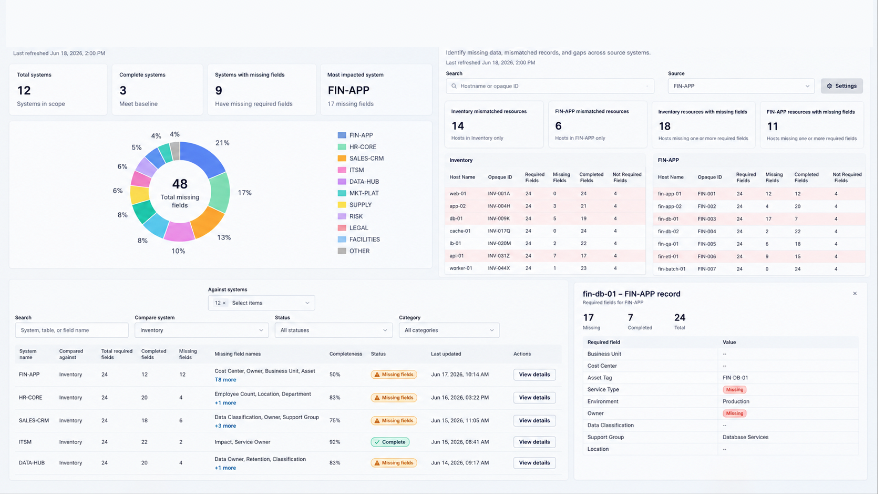Image resolution: width=878 pixels, height=494 pixels.
Task: Click opaque ID INV-017Q in Inventory table
Action: click(499, 231)
